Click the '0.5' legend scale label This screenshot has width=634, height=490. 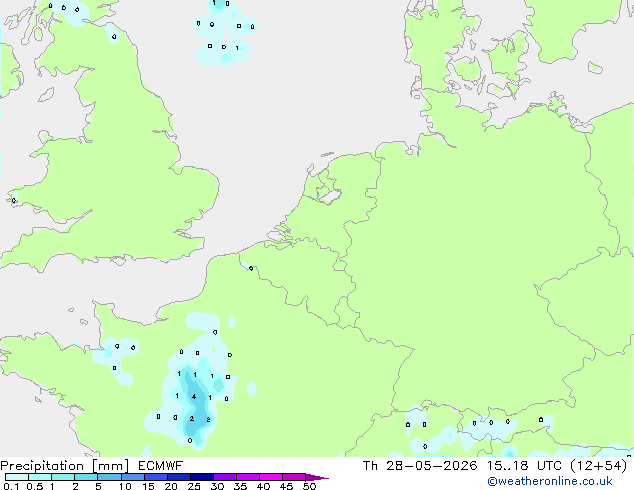(35, 486)
